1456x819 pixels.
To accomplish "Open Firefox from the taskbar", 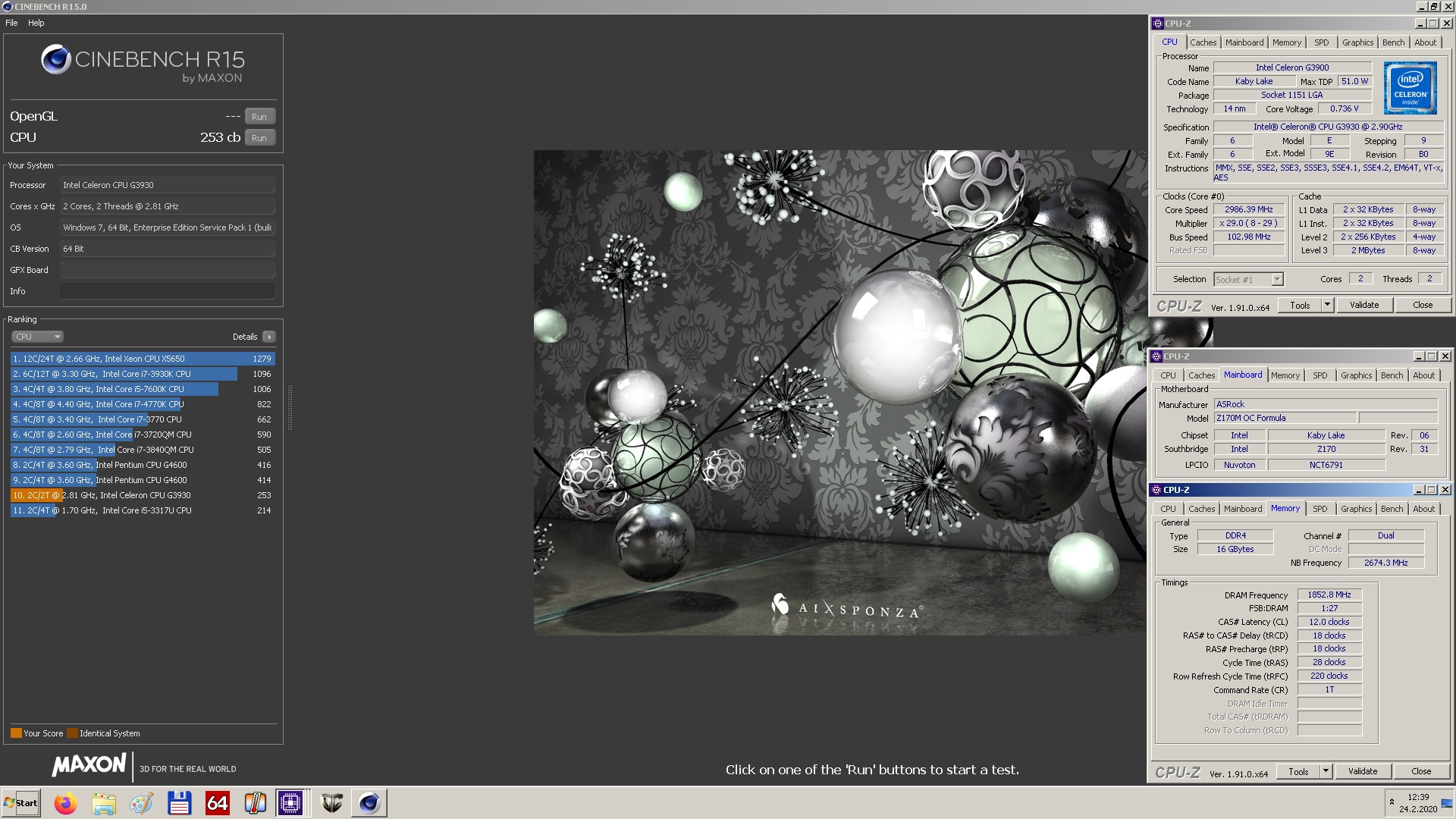I will 66,803.
